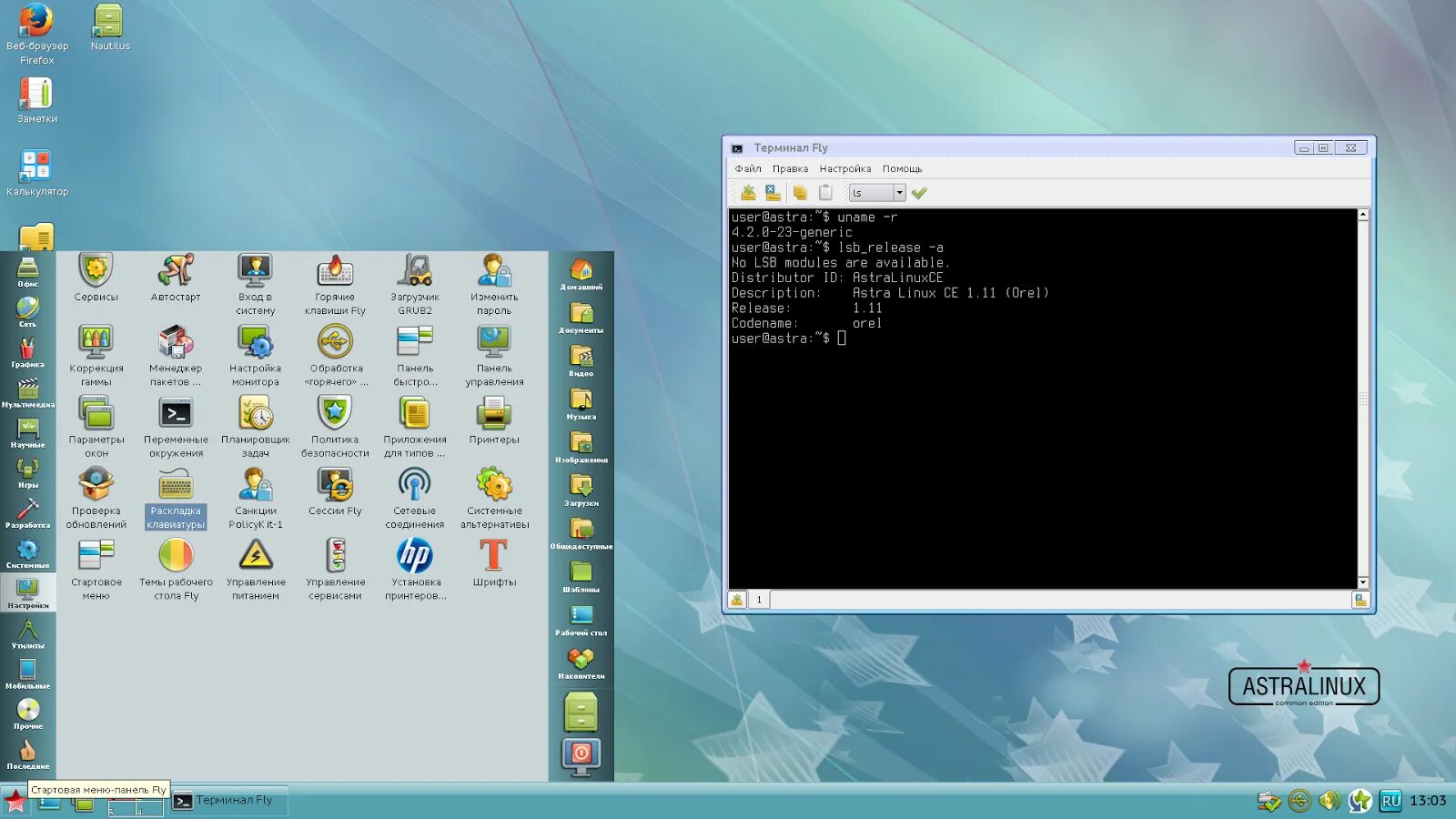Click the red shutdown icon in start menu
The height and width of the screenshot is (819, 1456).
click(581, 756)
